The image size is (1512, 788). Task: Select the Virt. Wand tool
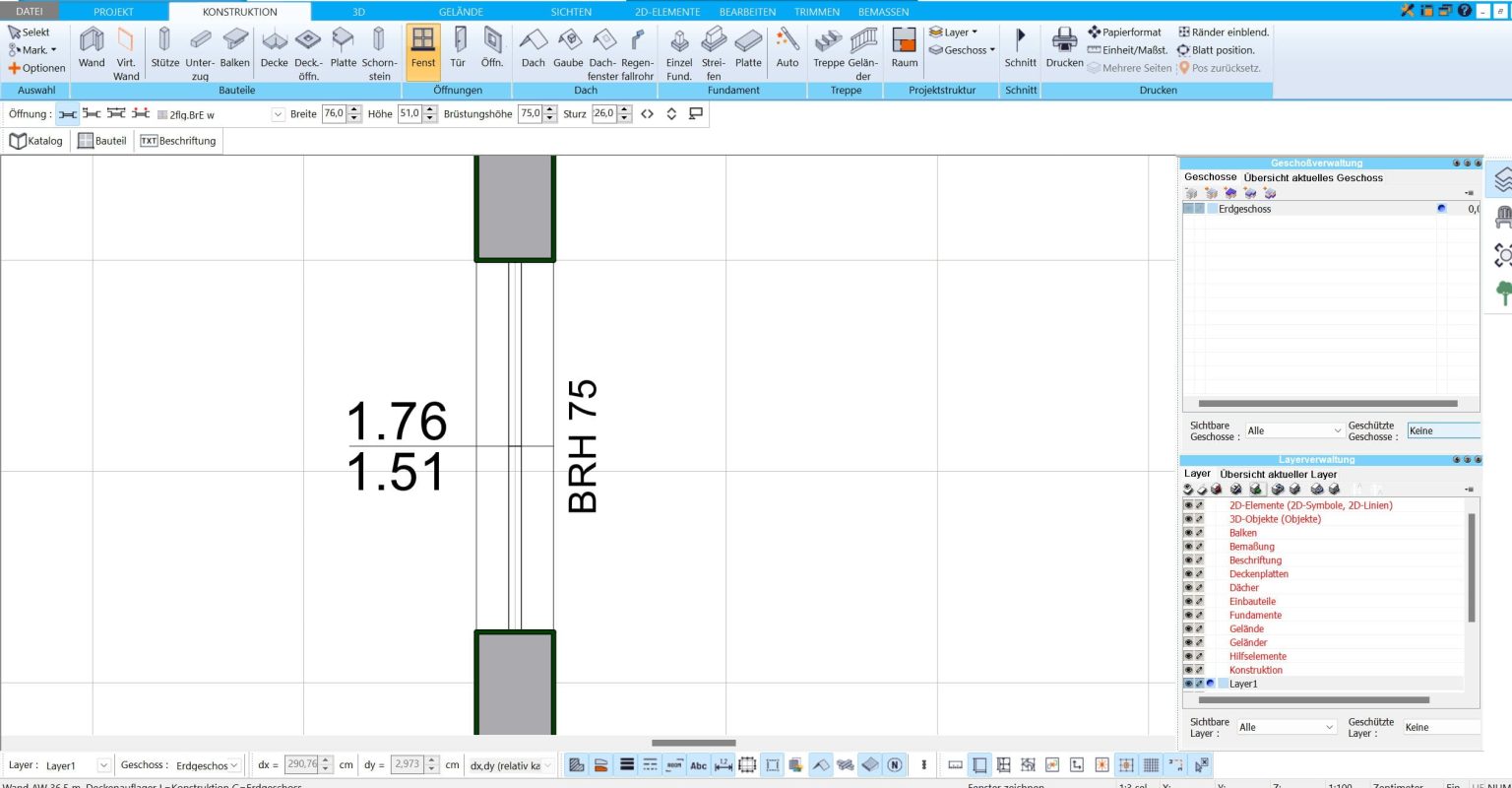tap(126, 53)
